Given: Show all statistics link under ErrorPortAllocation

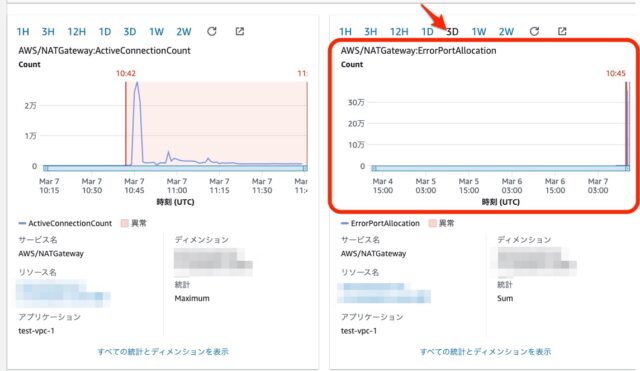Looking at the screenshot, I should click(485, 351).
